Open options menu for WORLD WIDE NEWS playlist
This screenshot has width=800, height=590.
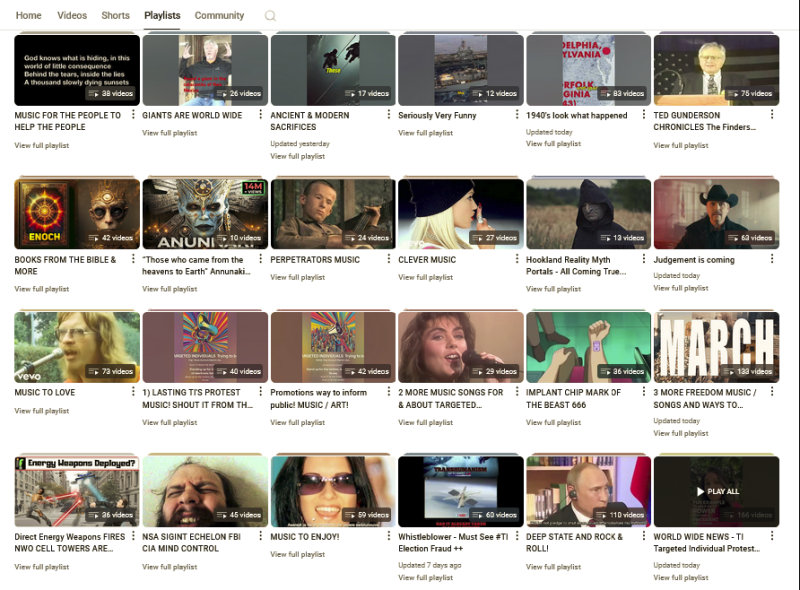coord(772,536)
